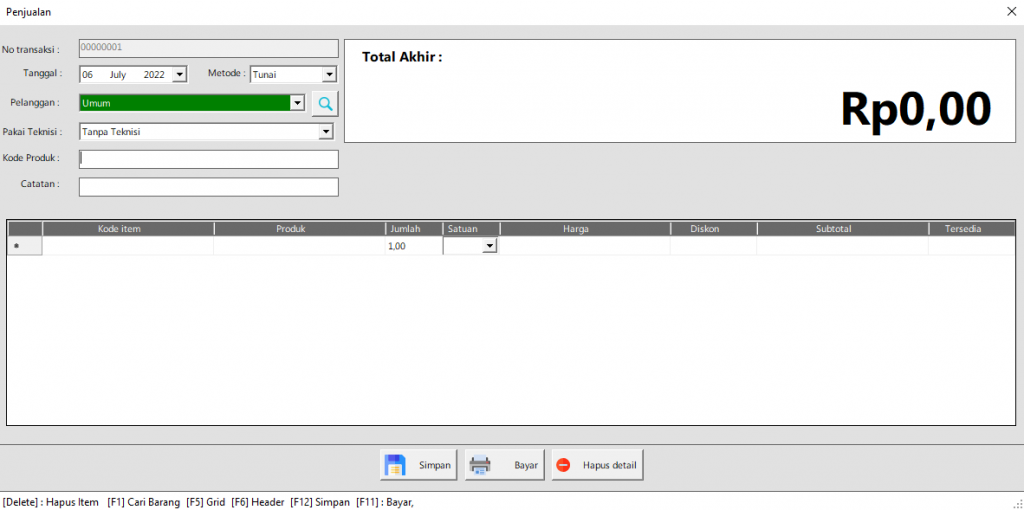
Task: Click the No transaksi field 00000001
Action: pos(209,48)
